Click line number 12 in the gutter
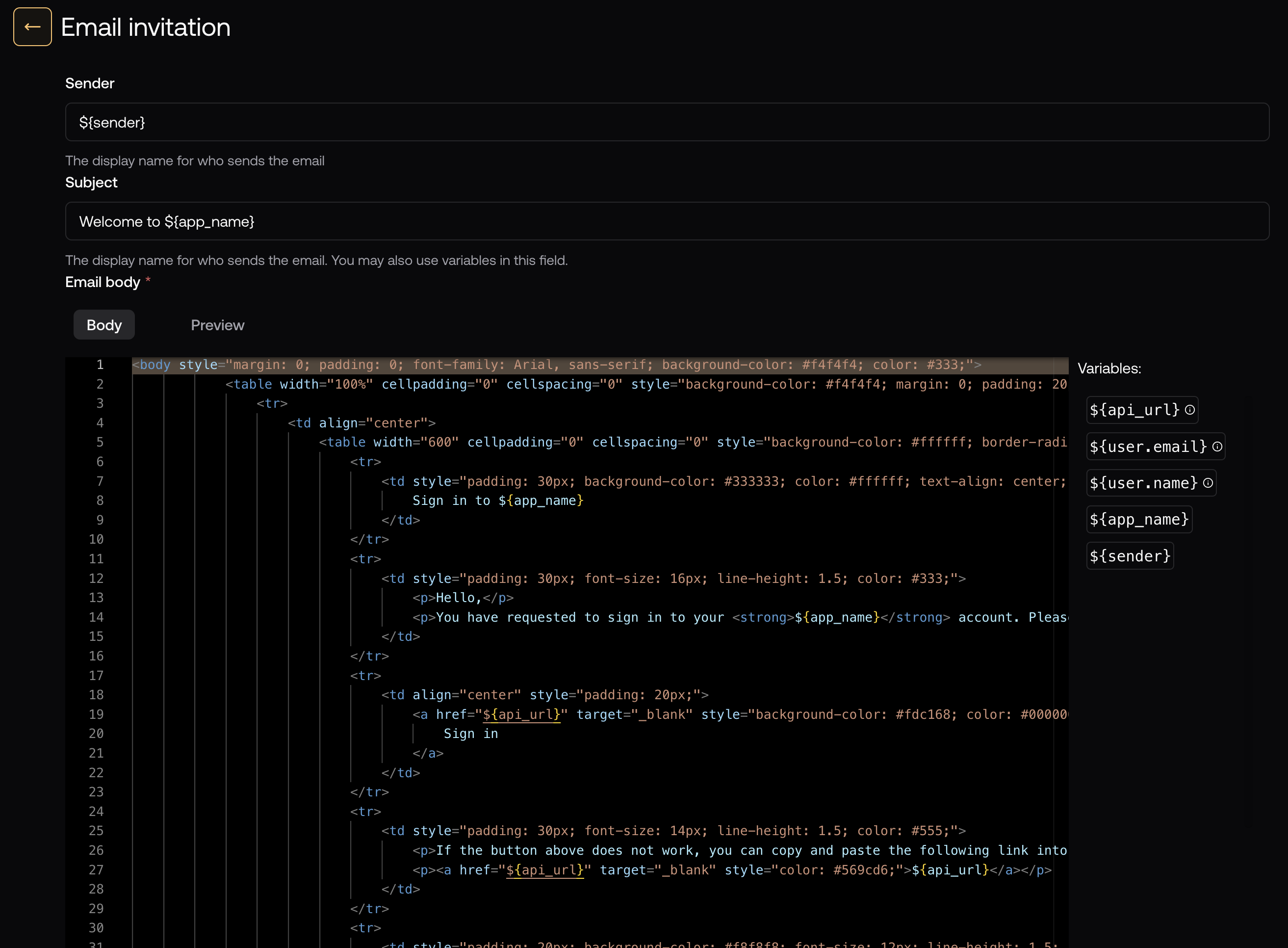Viewport: 1288px width, 948px height. (x=96, y=579)
